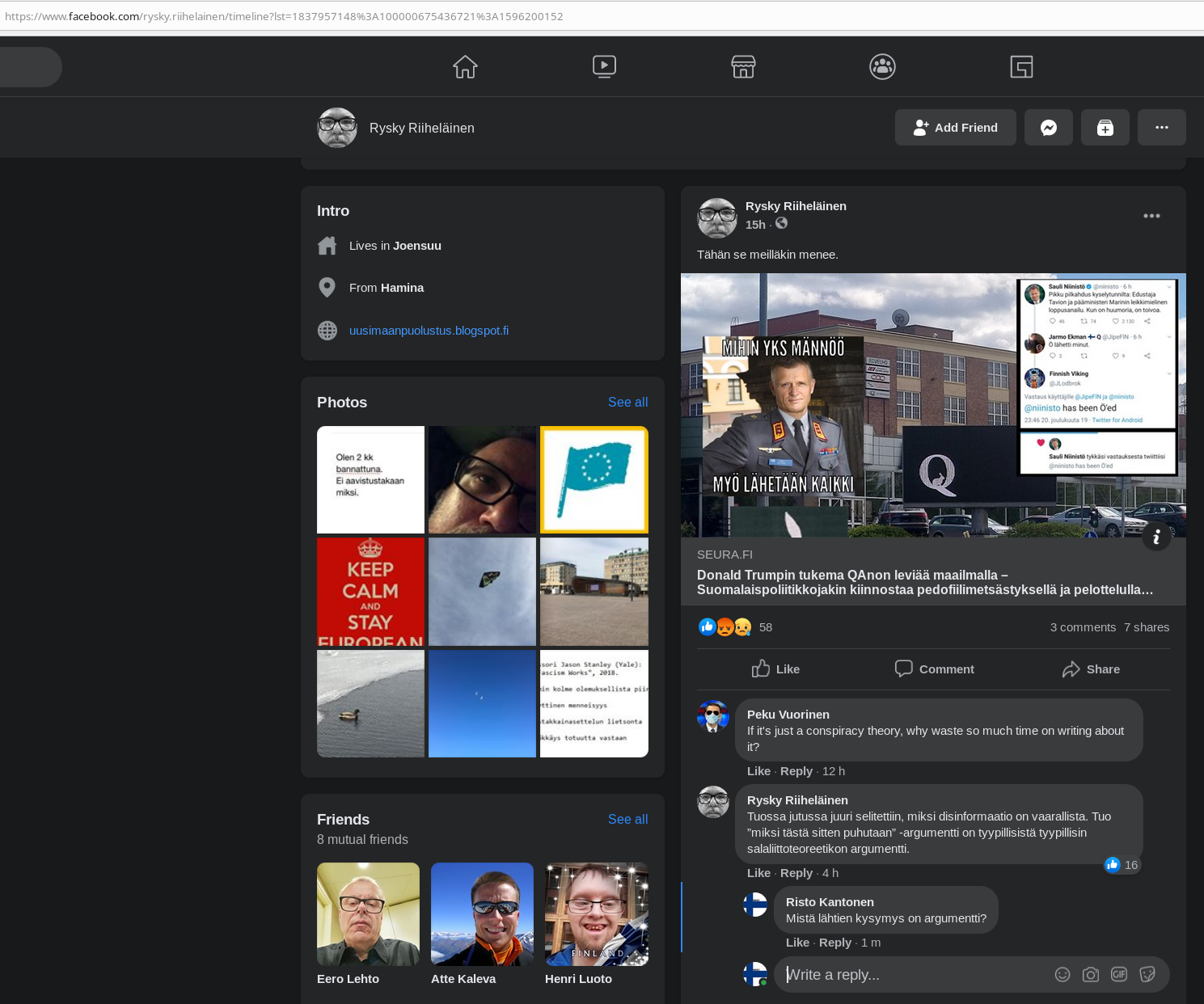Open Messenger chat with Rysky Riiheläinen
The image size is (1204, 1004).
(x=1049, y=128)
